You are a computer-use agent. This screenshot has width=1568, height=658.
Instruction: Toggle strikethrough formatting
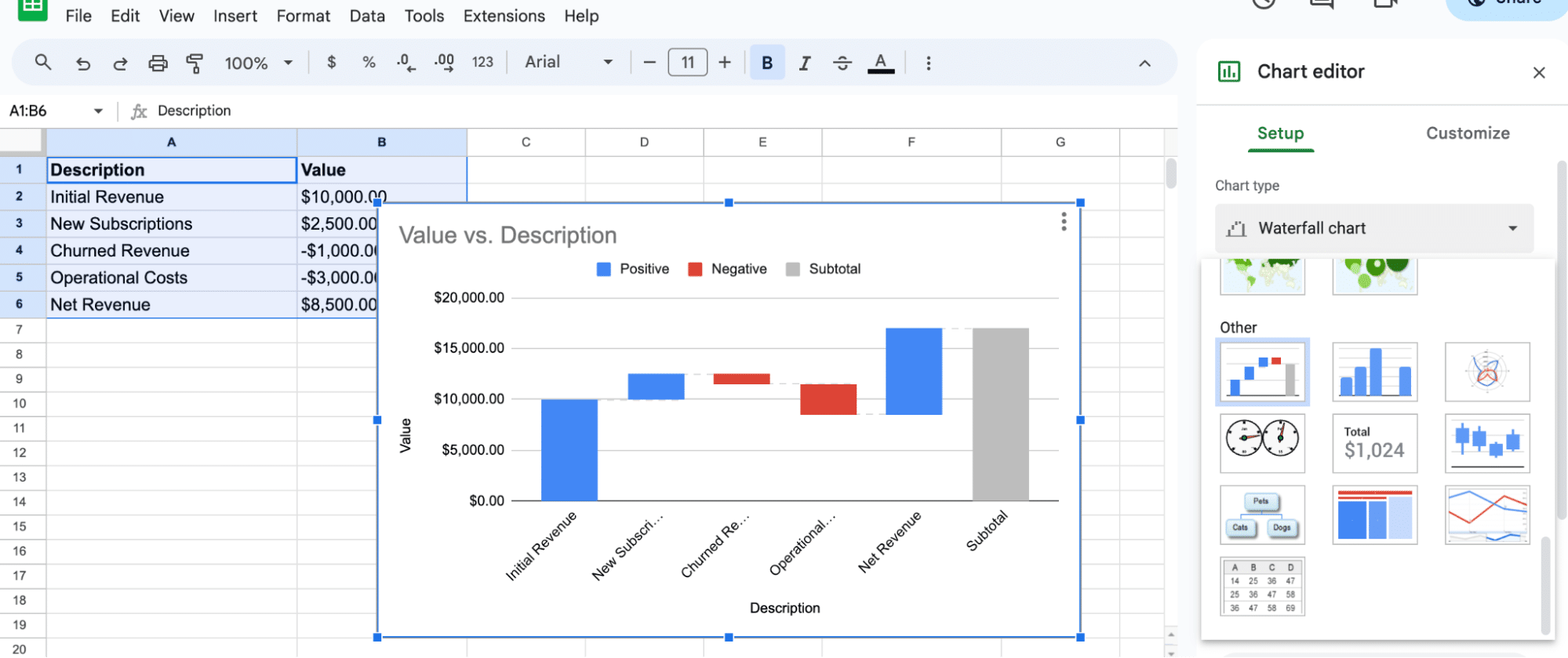(x=842, y=63)
